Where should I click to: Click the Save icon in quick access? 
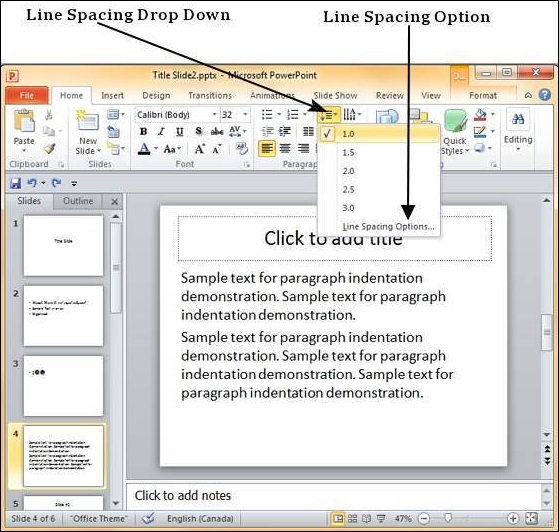(x=15, y=183)
